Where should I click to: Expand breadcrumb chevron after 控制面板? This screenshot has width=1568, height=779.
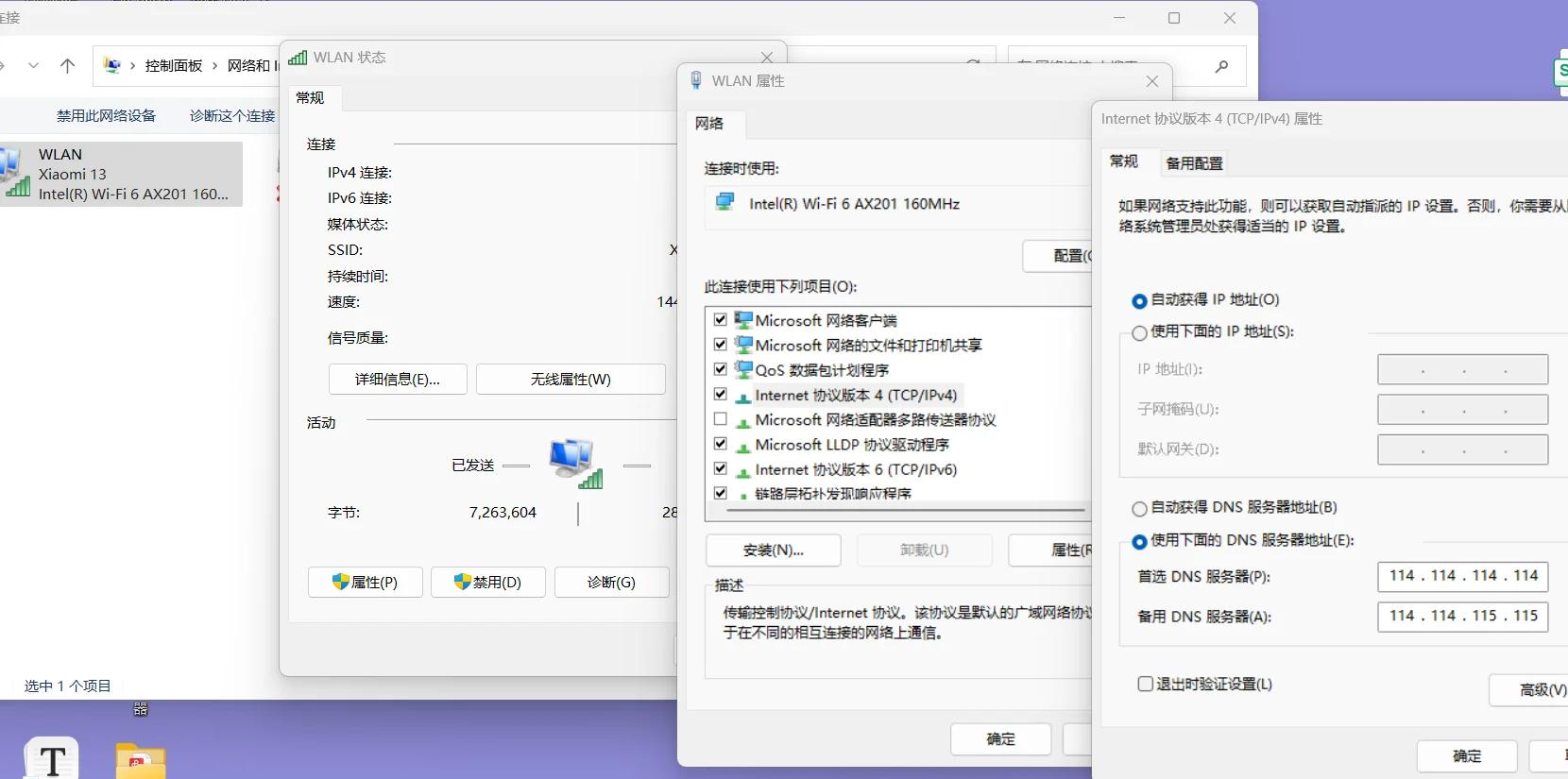pos(215,66)
